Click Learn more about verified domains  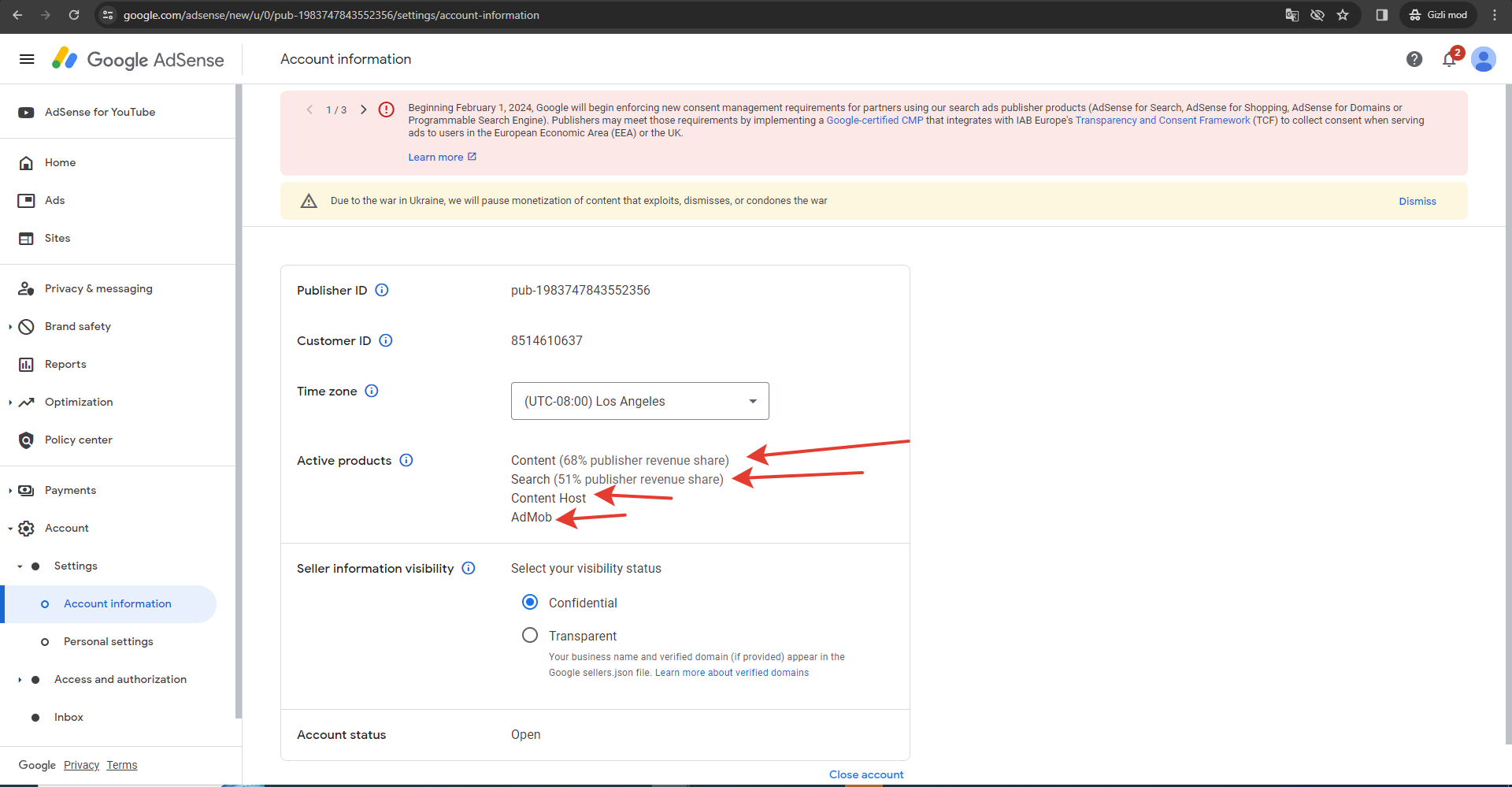point(732,673)
